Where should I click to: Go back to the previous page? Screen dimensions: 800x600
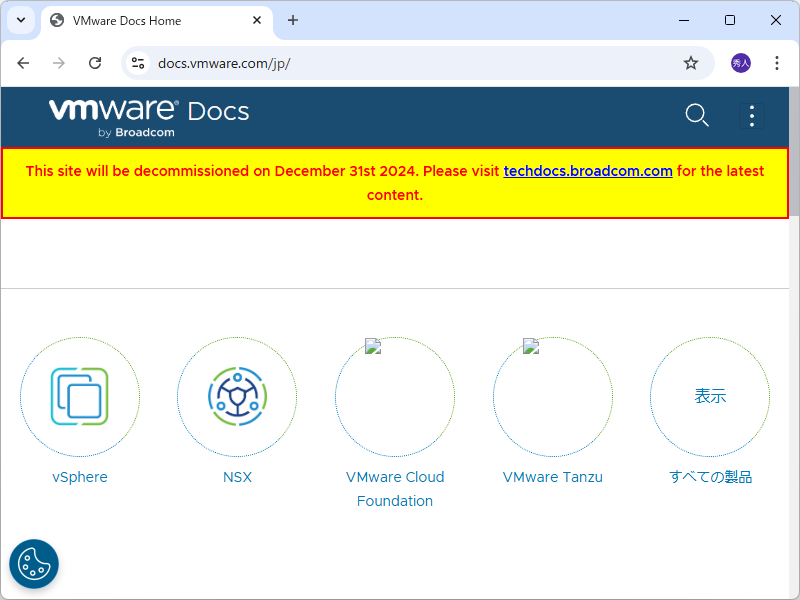tap(23, 62)
